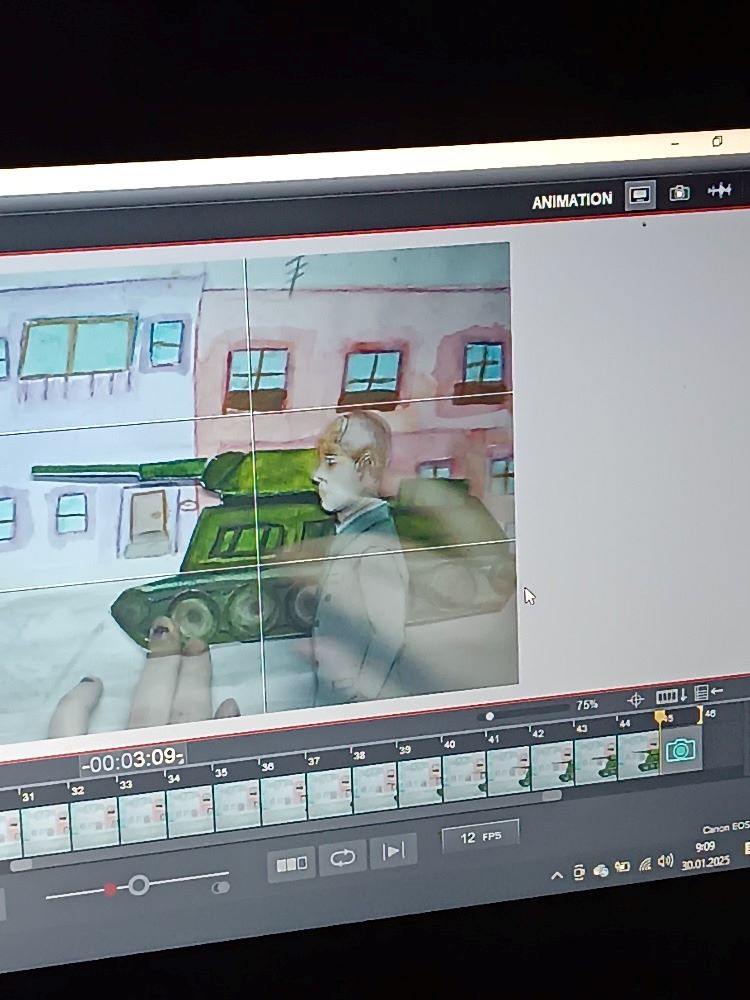
Task: Show hidden icons in the system tray
Action: click(557, 876)
